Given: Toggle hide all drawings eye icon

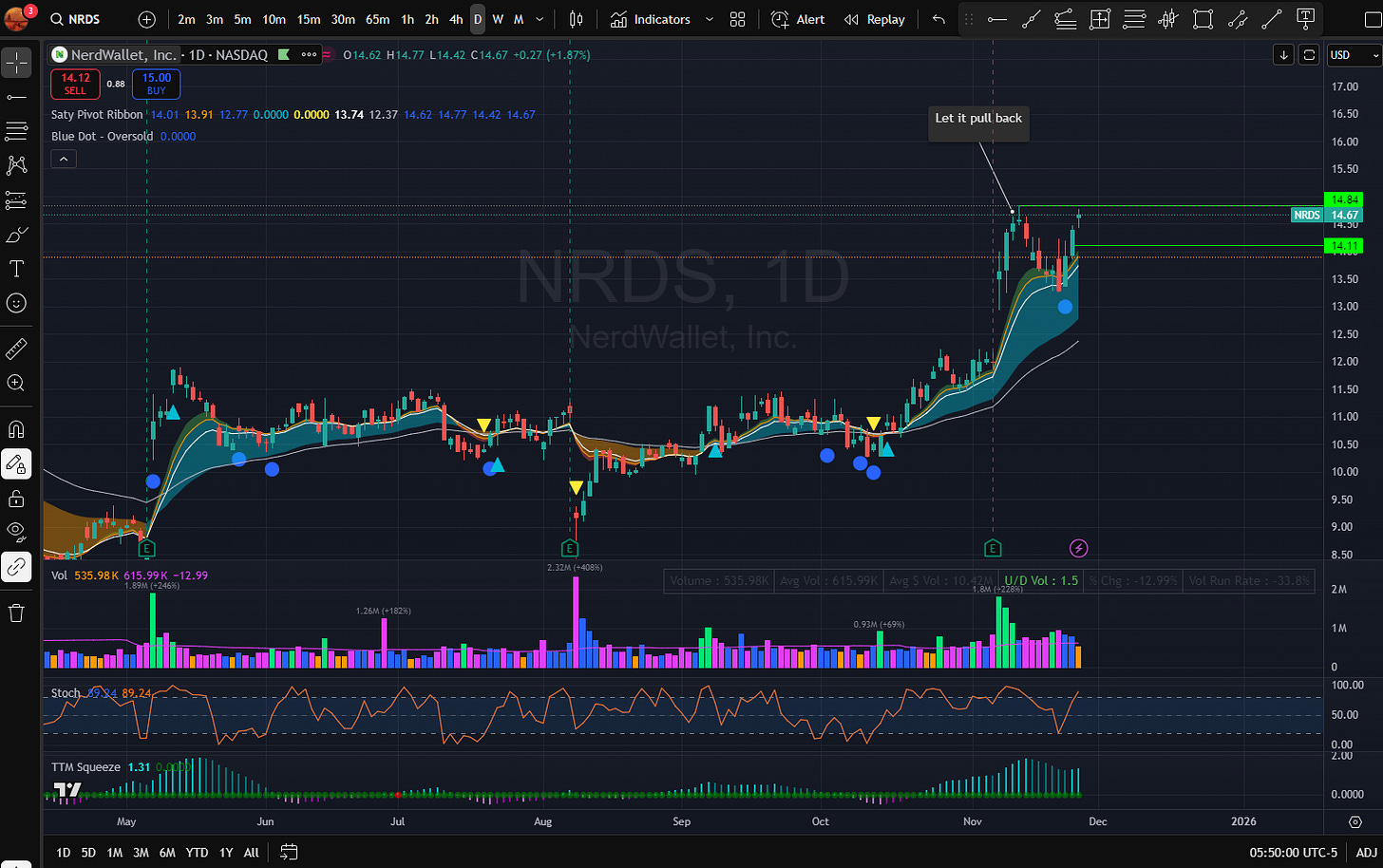Looking at the screenshot, I should (x=16, y=532).
